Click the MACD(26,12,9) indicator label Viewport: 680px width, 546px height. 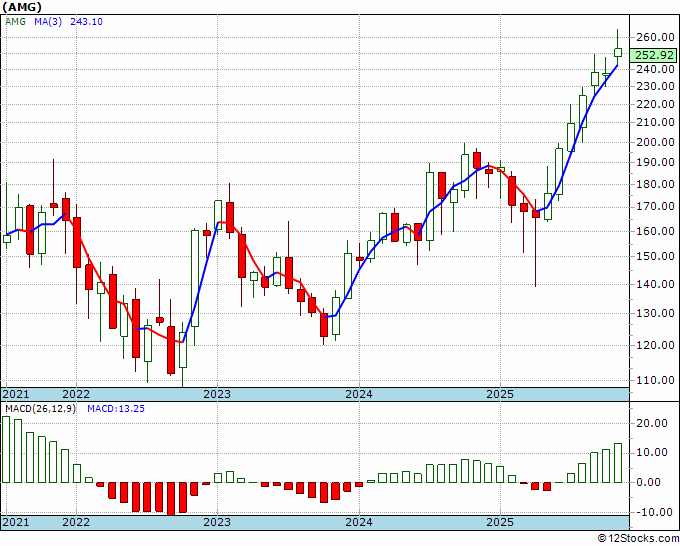click(40, 409)
